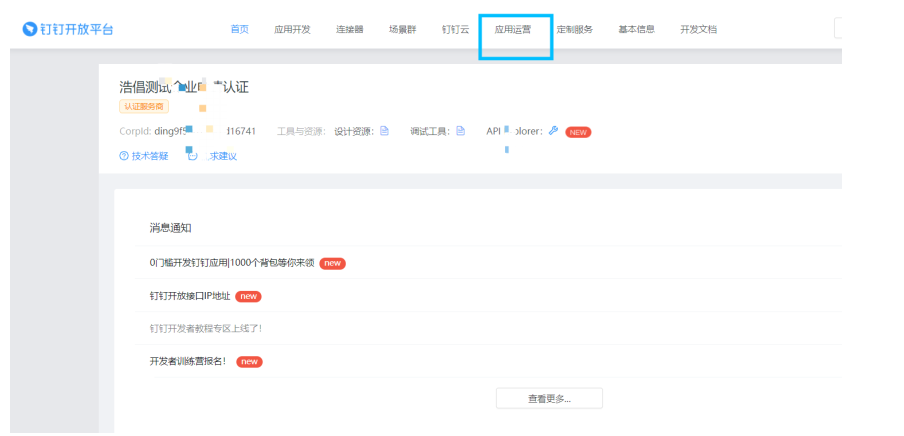Go to the 首页 tab
The width and height of the screenshot is (904, 436).
239,29
